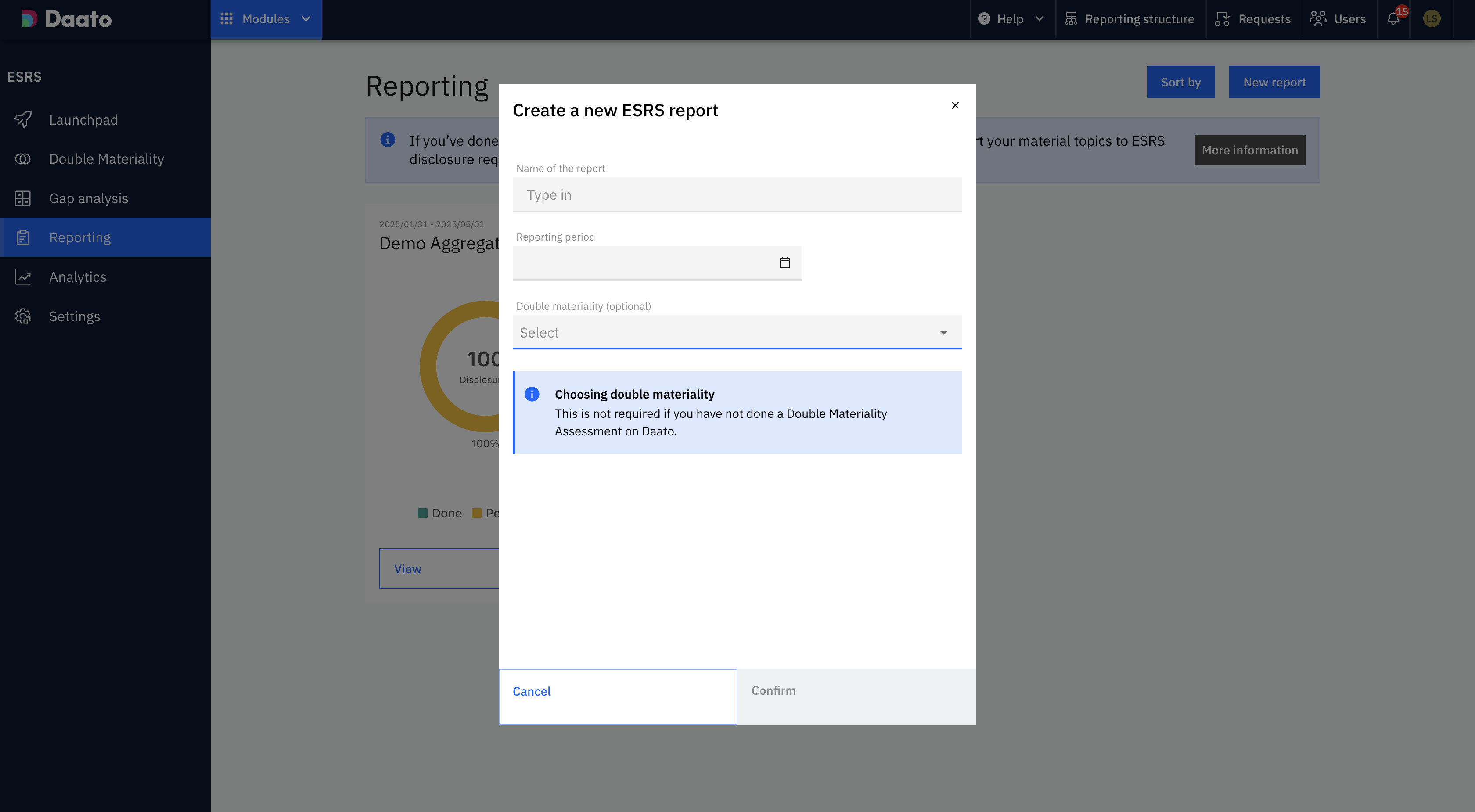
Task: Click the Double Materiality circles icon
Action: click(23, 158)
